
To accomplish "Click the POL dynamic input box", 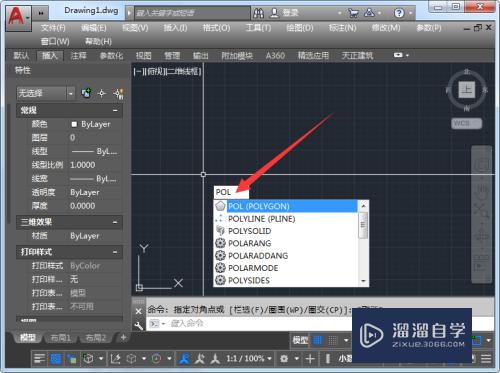I will coord(231,192).
